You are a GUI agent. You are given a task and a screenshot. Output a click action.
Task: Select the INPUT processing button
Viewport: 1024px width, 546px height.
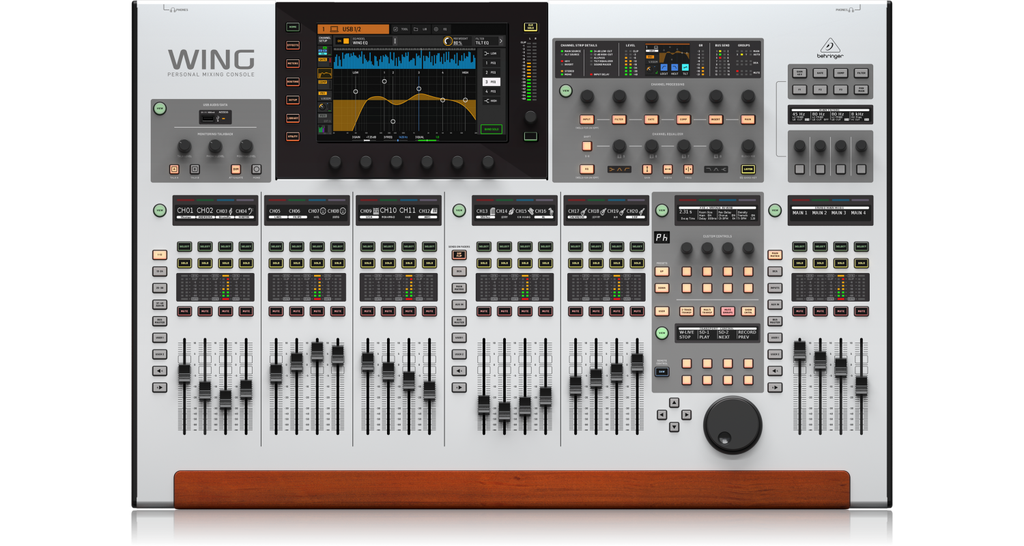(586, 120)
